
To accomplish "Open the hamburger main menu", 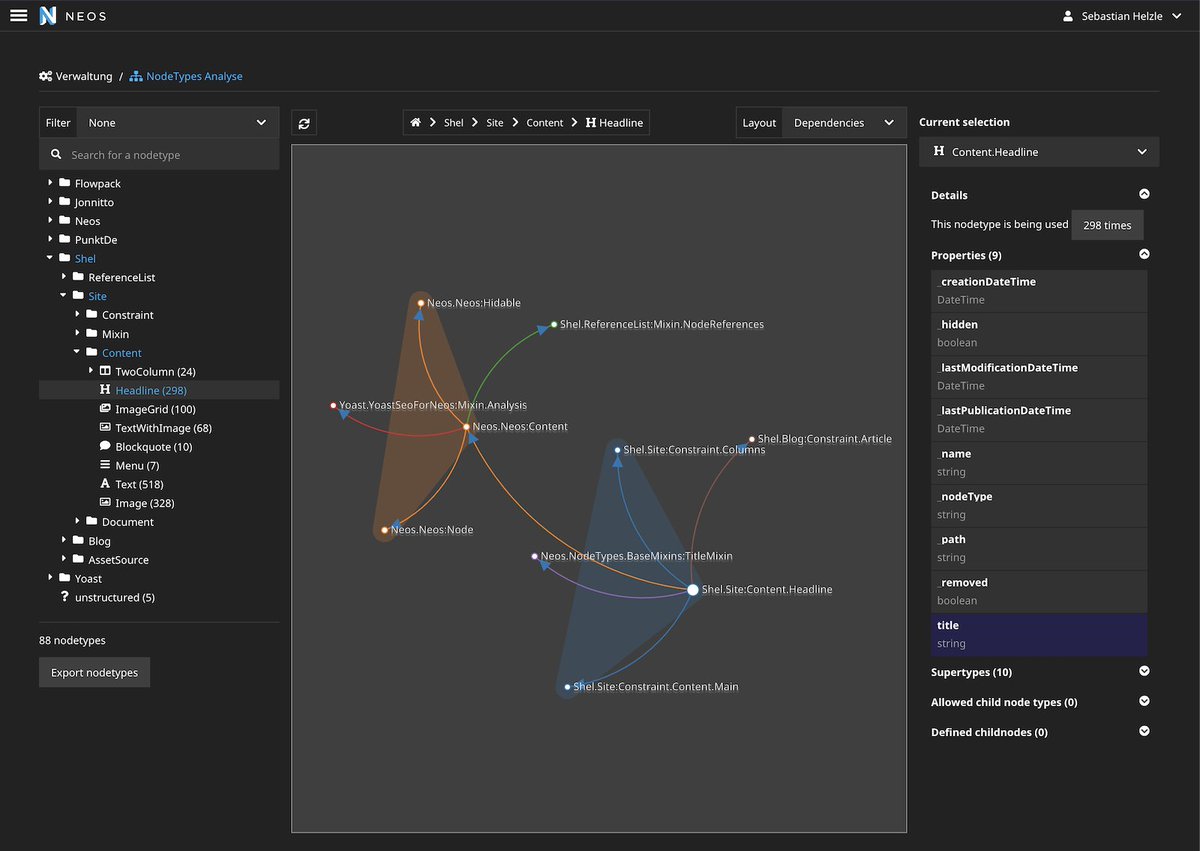I will [x=18, y=16].
